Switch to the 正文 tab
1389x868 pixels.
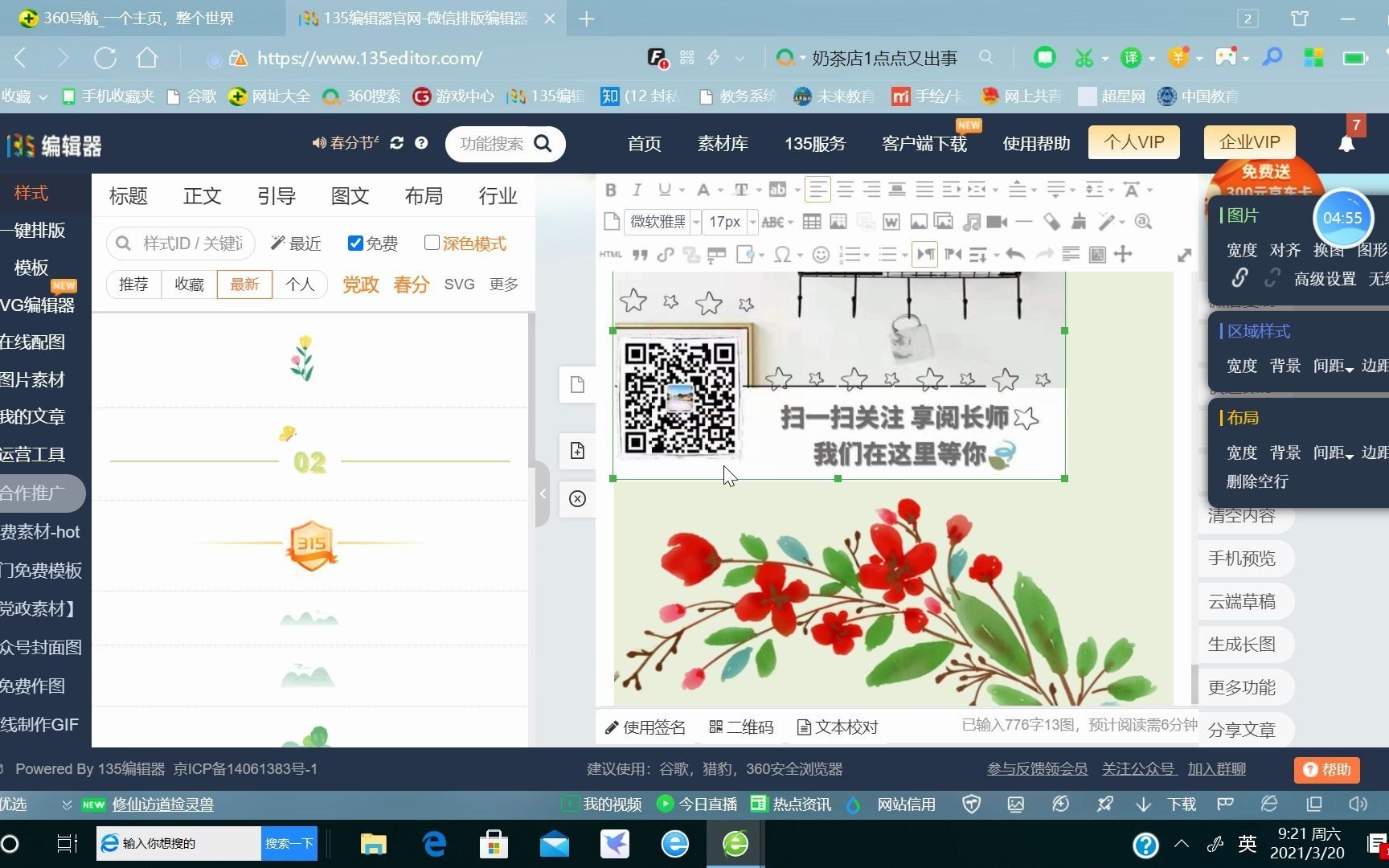tap(202, 195)
